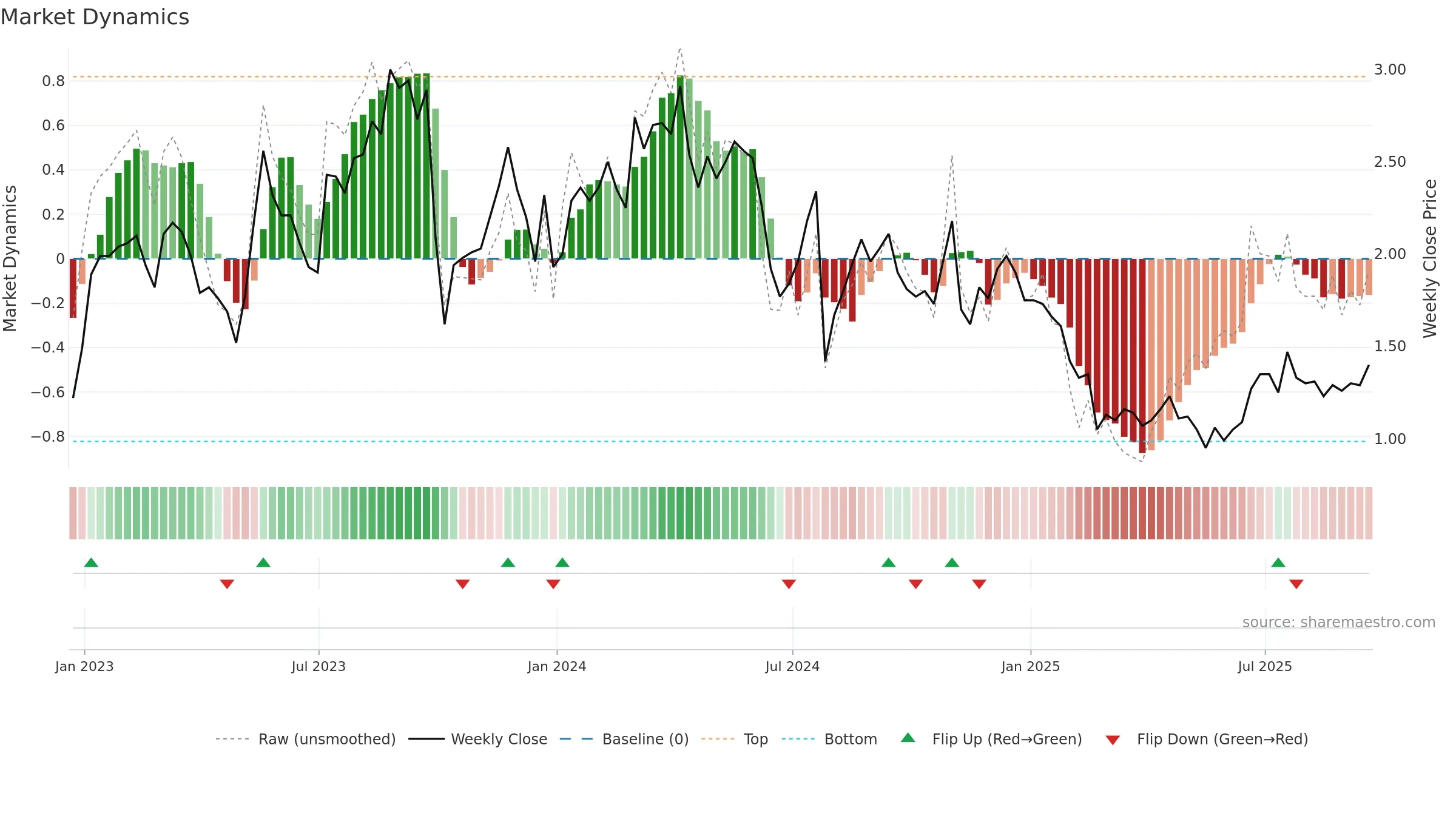Click the green Flip Up triangle in September 2024
The width and height of the screenshot is (1456, 819).
(889, 562)
